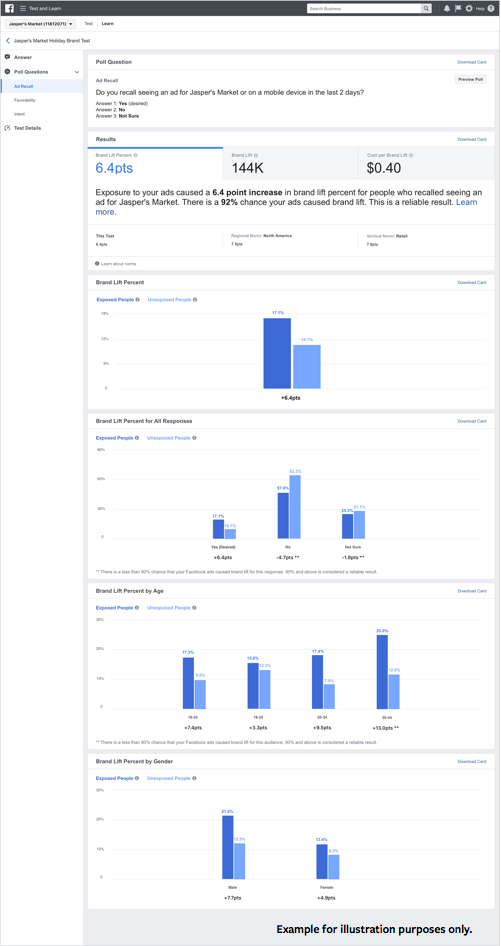Viewport: 501px width, 946px height.
Task: Click the Facebook logo icon
Action: point(10,8)
